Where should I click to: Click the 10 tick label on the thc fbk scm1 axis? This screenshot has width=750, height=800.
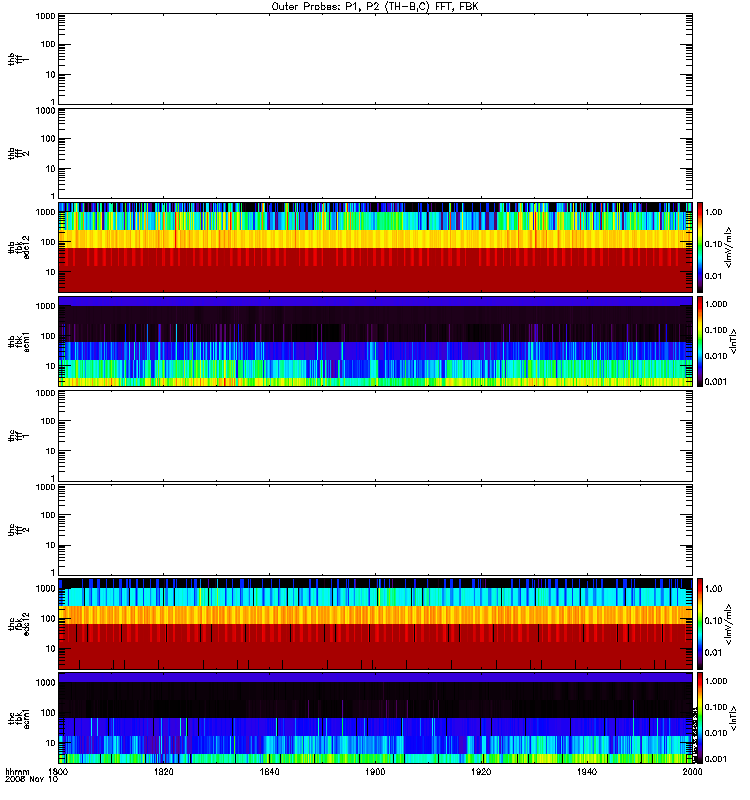tap(51, 743)
